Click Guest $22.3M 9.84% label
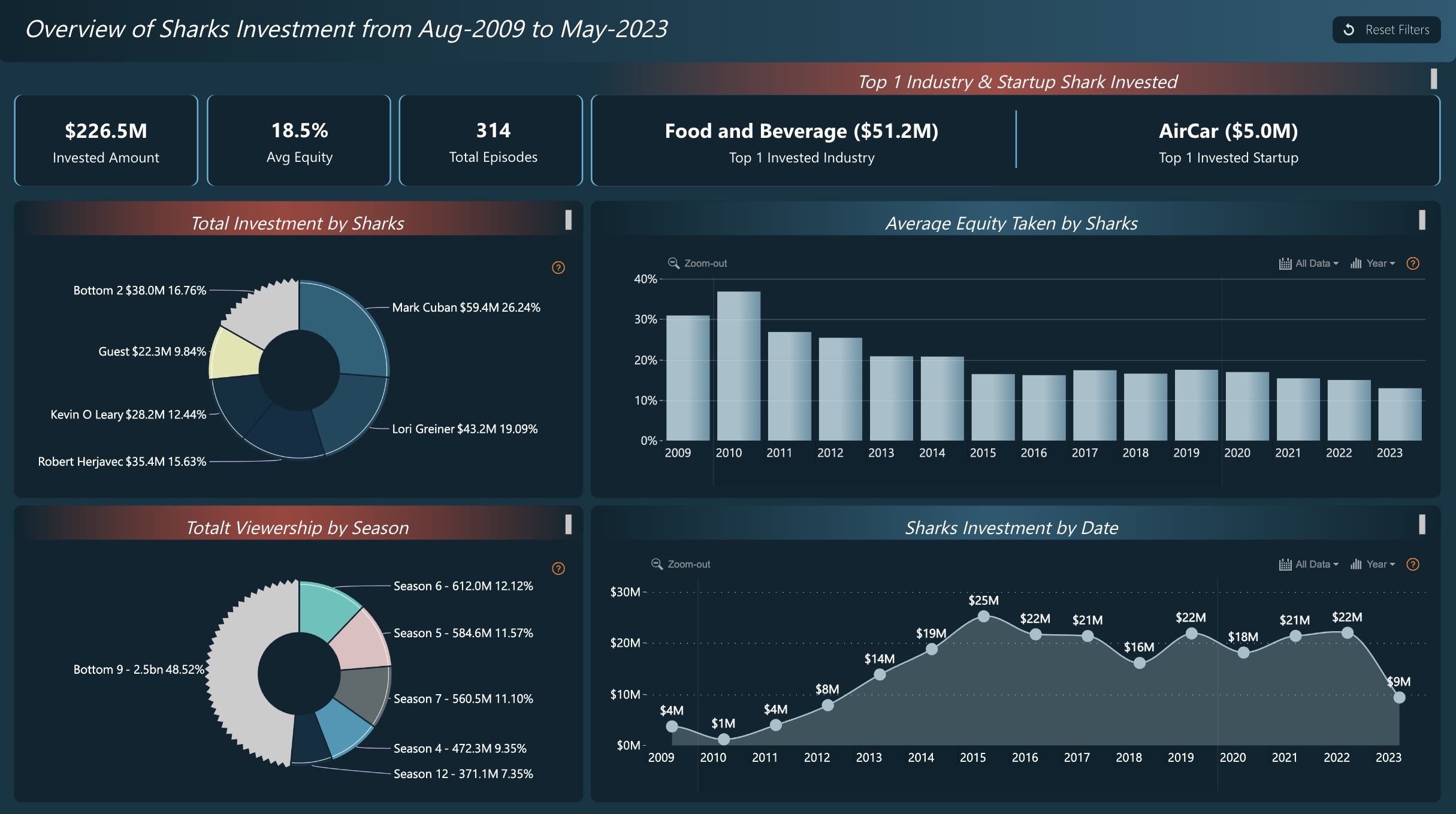The width and height of the screenshot is (1456, 814). [152, 352]
